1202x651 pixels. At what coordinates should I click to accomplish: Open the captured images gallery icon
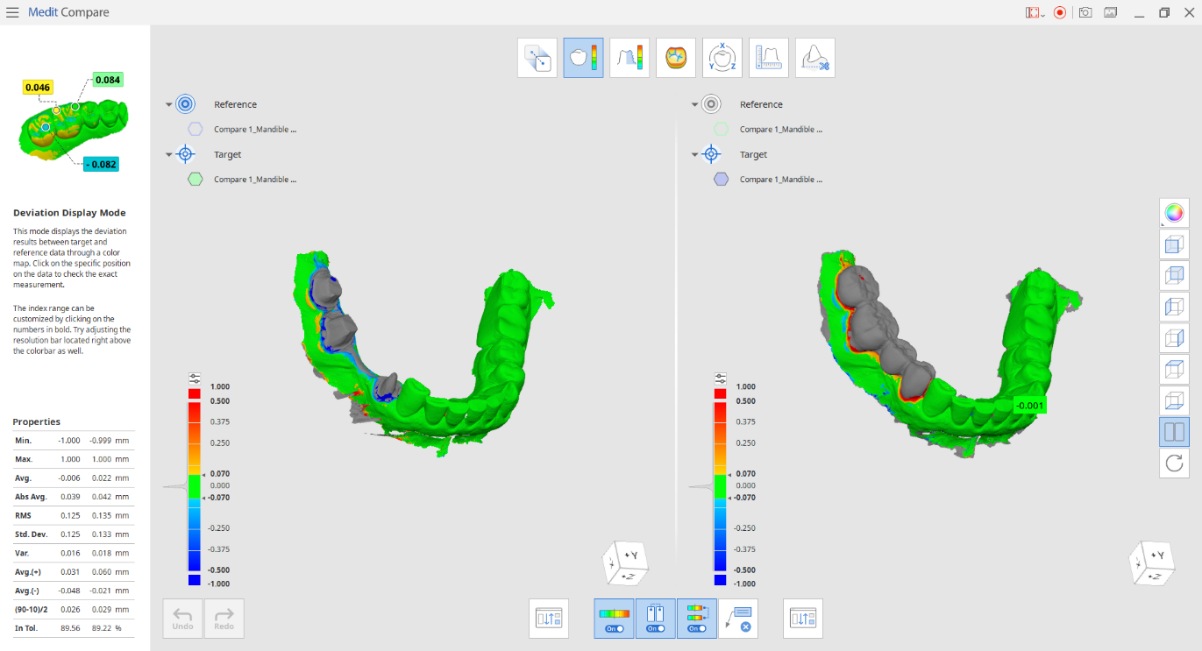point(1110,13)
